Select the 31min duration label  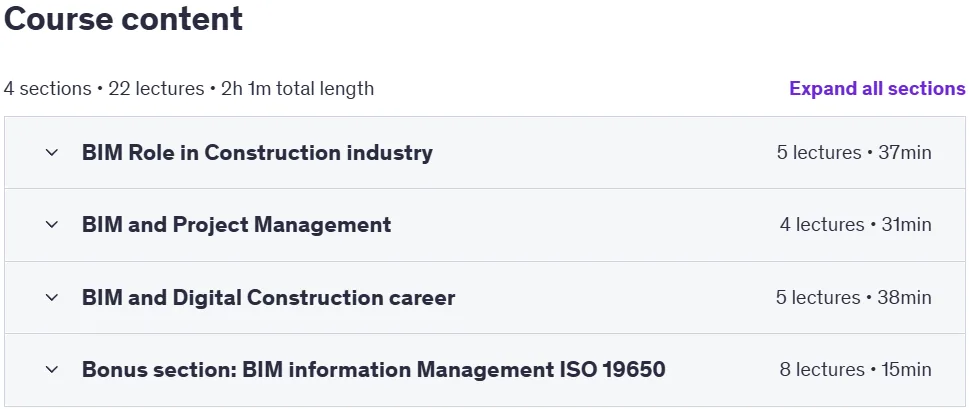pos(907,224)
